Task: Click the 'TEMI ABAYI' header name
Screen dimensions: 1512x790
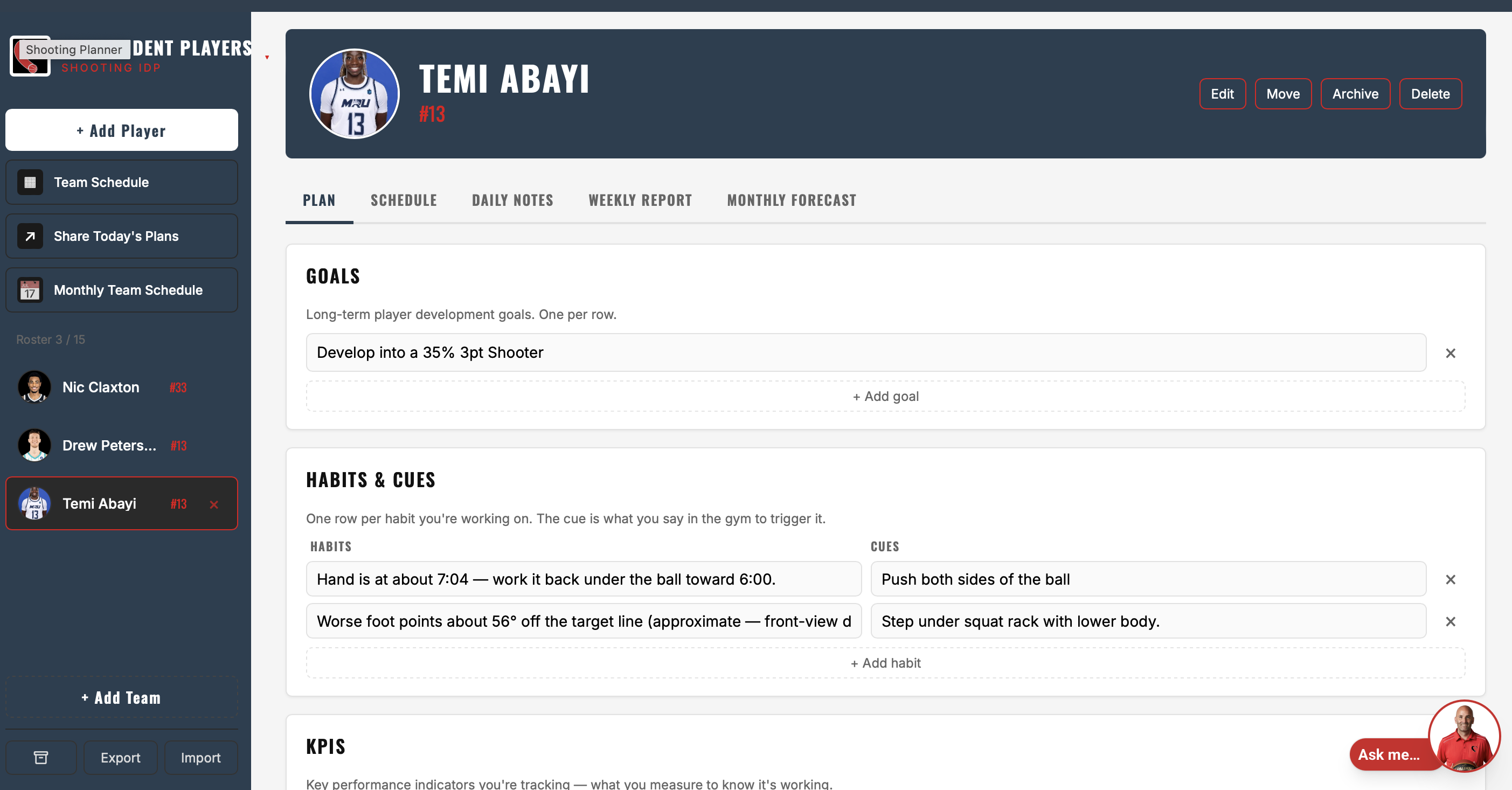Action: pyautogui.click(x=504, y=79)
